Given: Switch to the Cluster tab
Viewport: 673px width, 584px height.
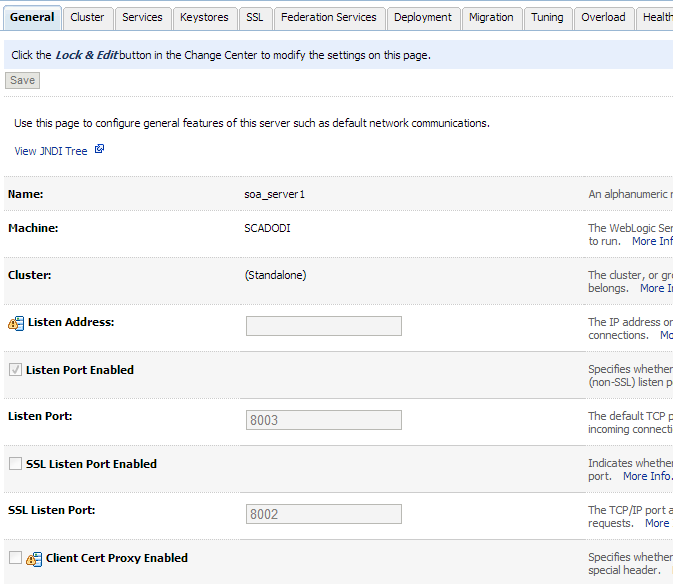Looking at the screenshot, I should pyautogui.click(x=87, y=17).
